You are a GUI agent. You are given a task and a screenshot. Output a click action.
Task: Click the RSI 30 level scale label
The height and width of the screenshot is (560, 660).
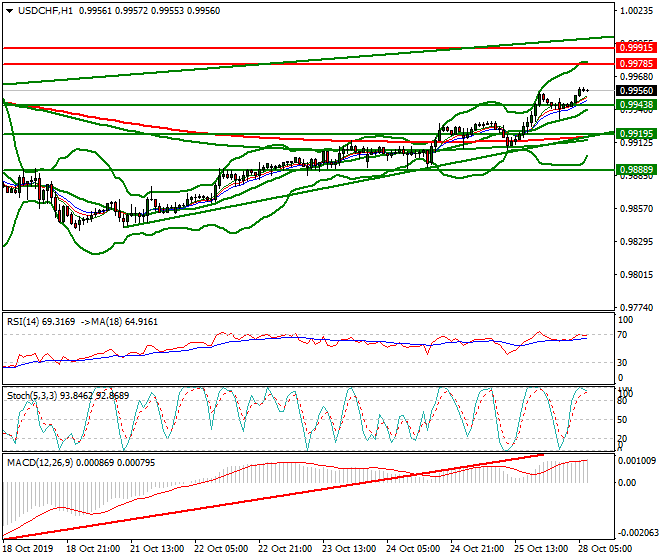[x=622, y=363]
